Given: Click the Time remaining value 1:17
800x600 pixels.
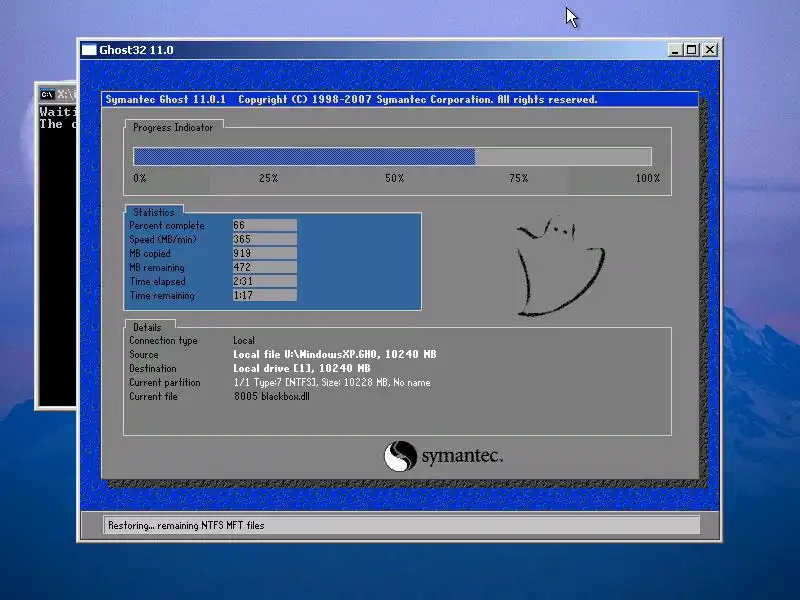Looking at the screenshot, I should click(265, 295).
